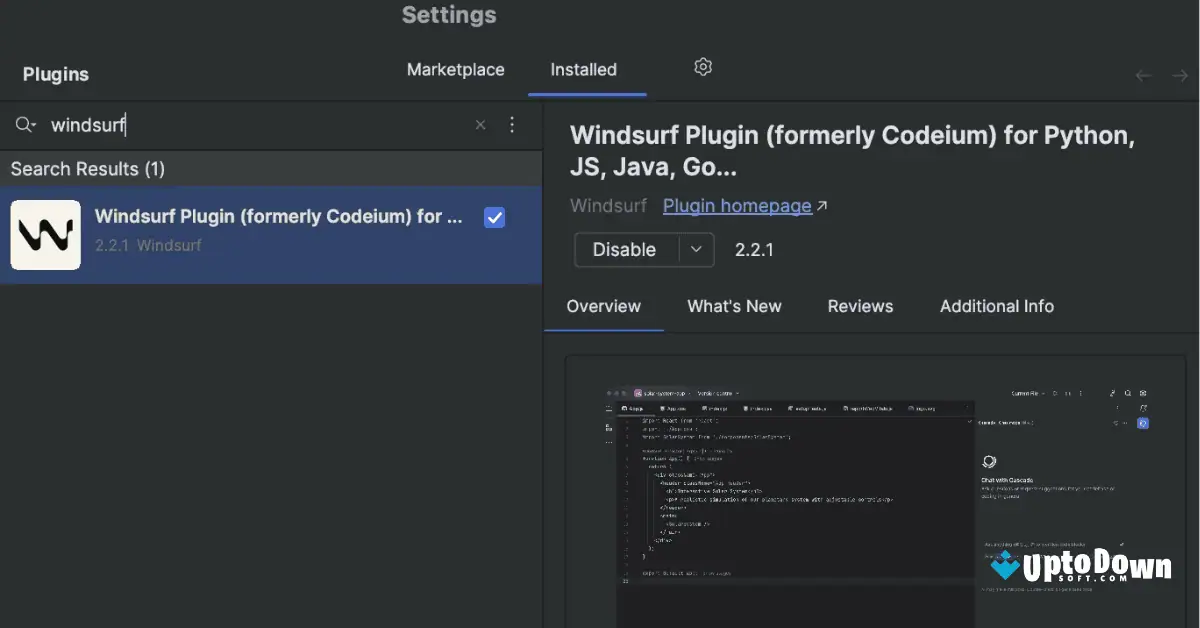The width and height of the screenshot is (1200, 628).
Task: Select the Overview tab
Action: [x=603, y=307]
